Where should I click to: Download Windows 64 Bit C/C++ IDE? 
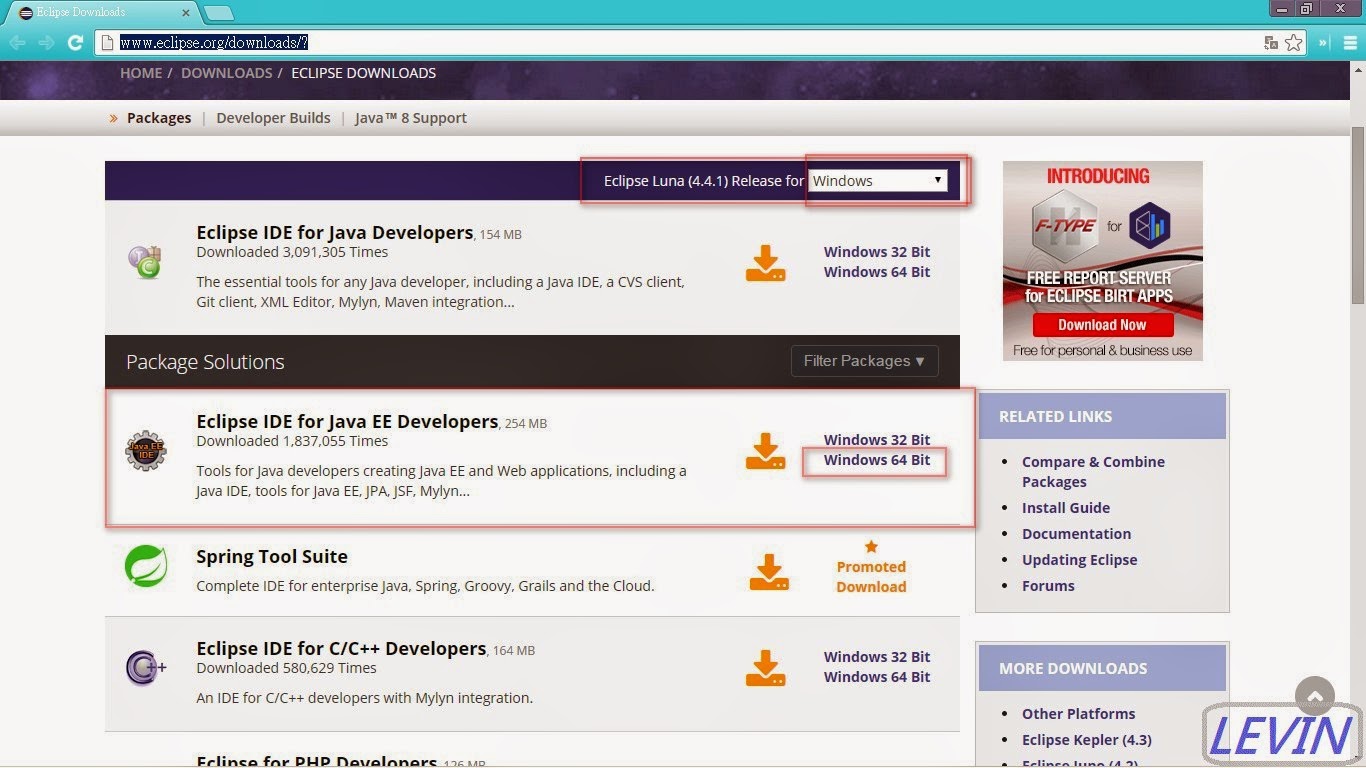coord(877,677)
